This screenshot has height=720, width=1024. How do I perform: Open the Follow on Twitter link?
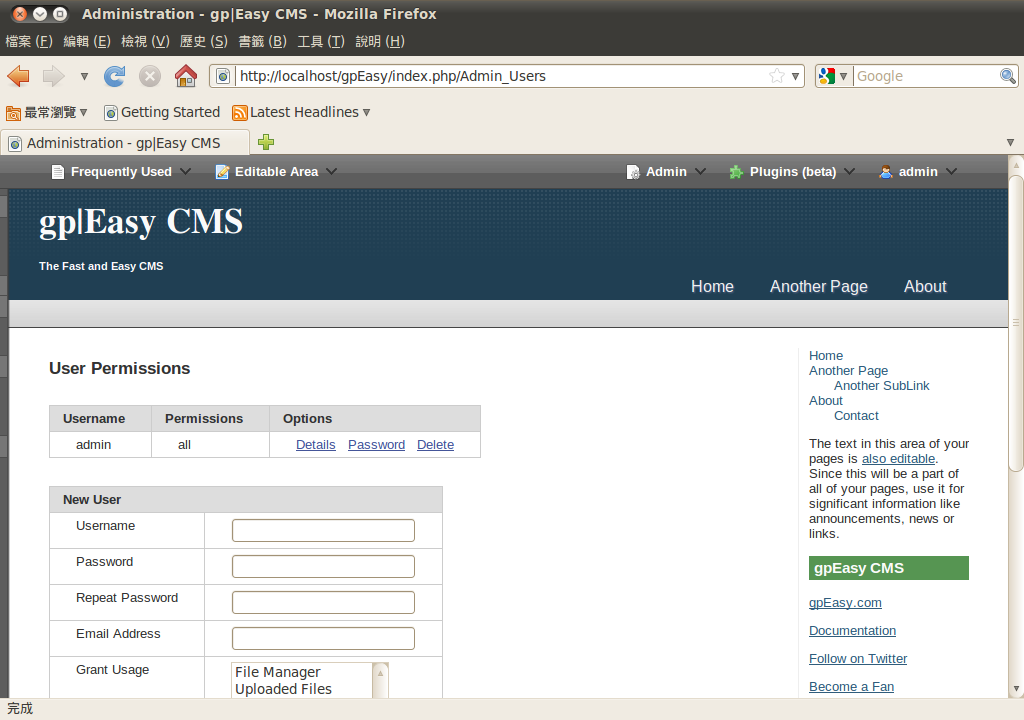click(x=857, y=659)
